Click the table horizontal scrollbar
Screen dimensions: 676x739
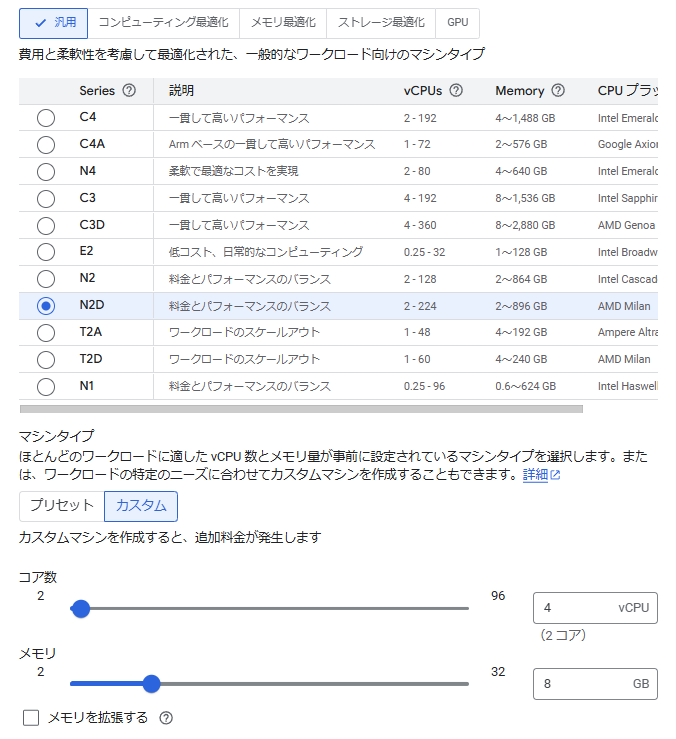[301, 409]
